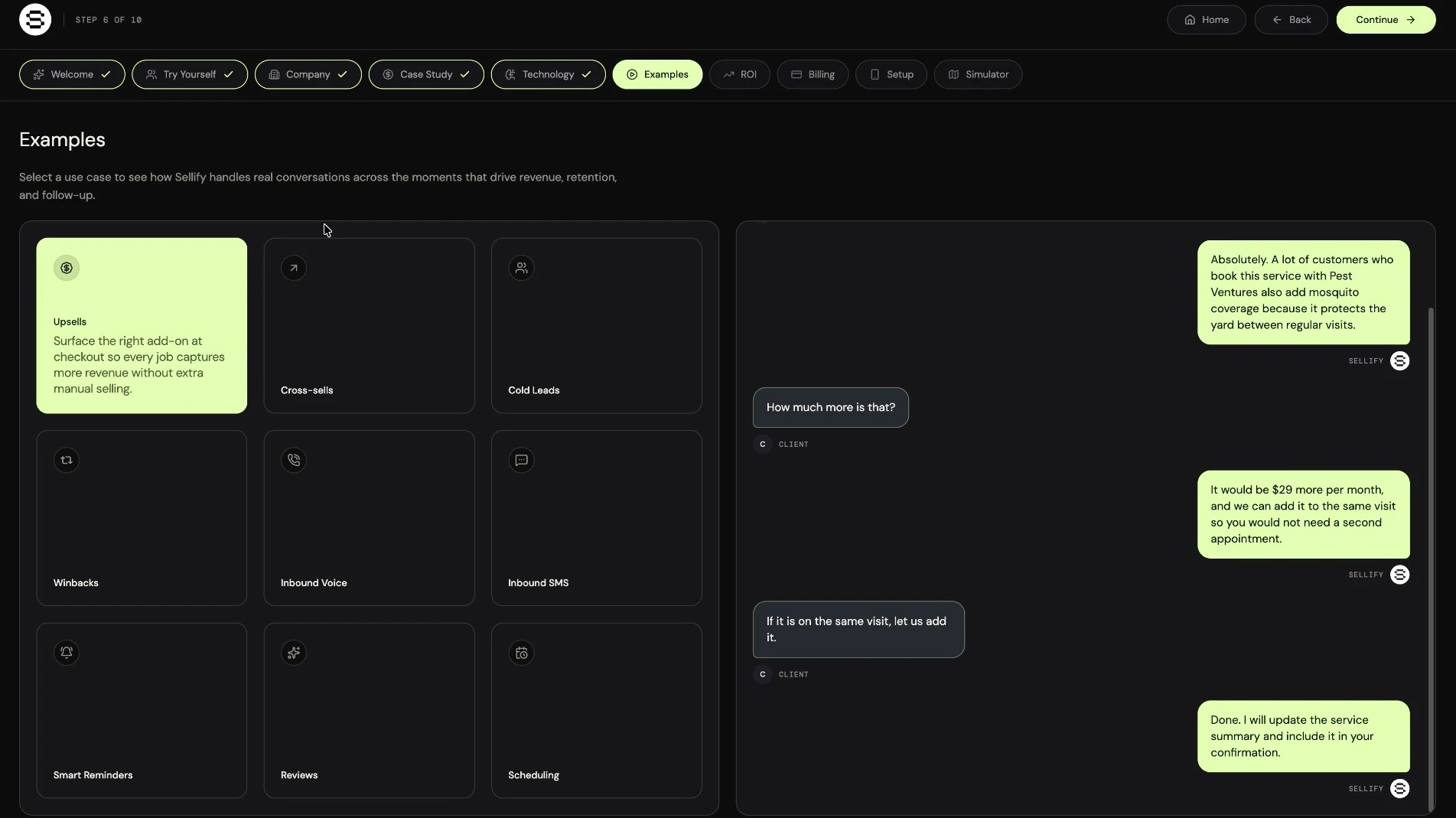Image resolution: width=1456 pixels, height=818 pixels.
Task: Select the Upsells use case card
Action: click(142, 326)
